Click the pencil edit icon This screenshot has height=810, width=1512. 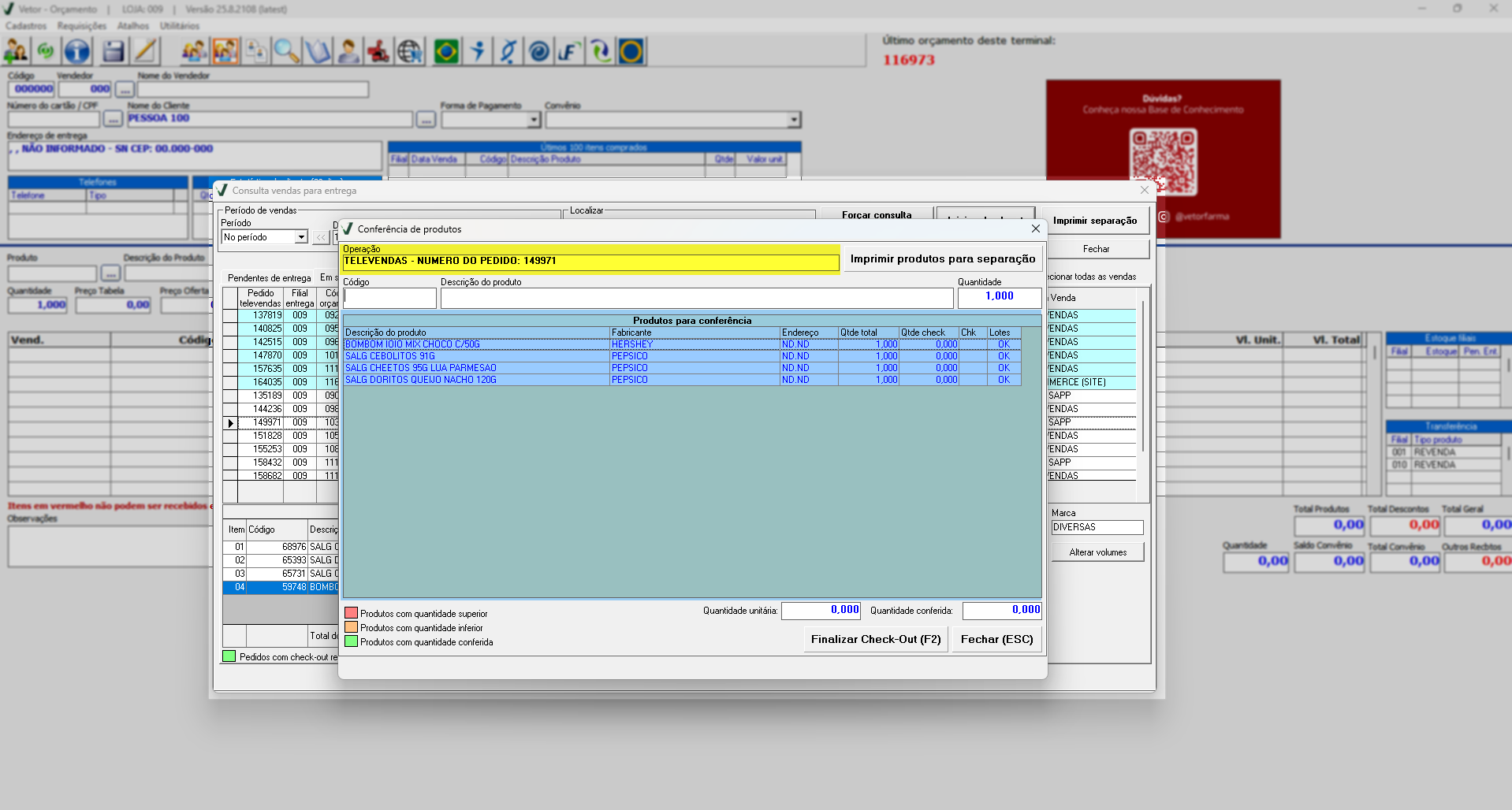(x=145, y=52)
